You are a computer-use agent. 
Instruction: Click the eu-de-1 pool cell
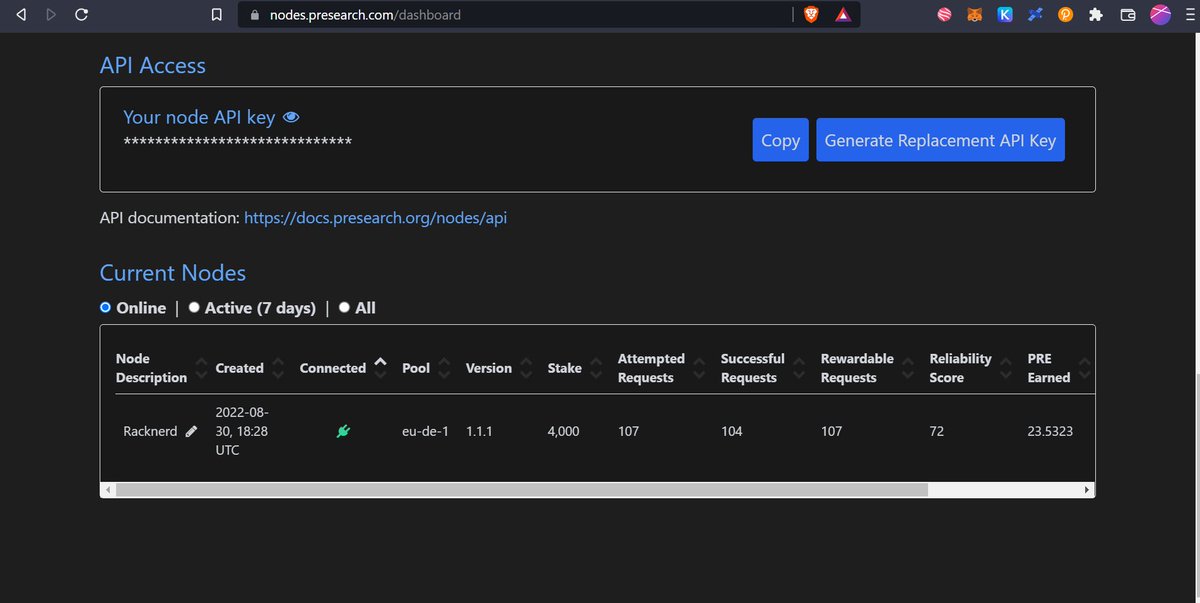coord(425,431)
